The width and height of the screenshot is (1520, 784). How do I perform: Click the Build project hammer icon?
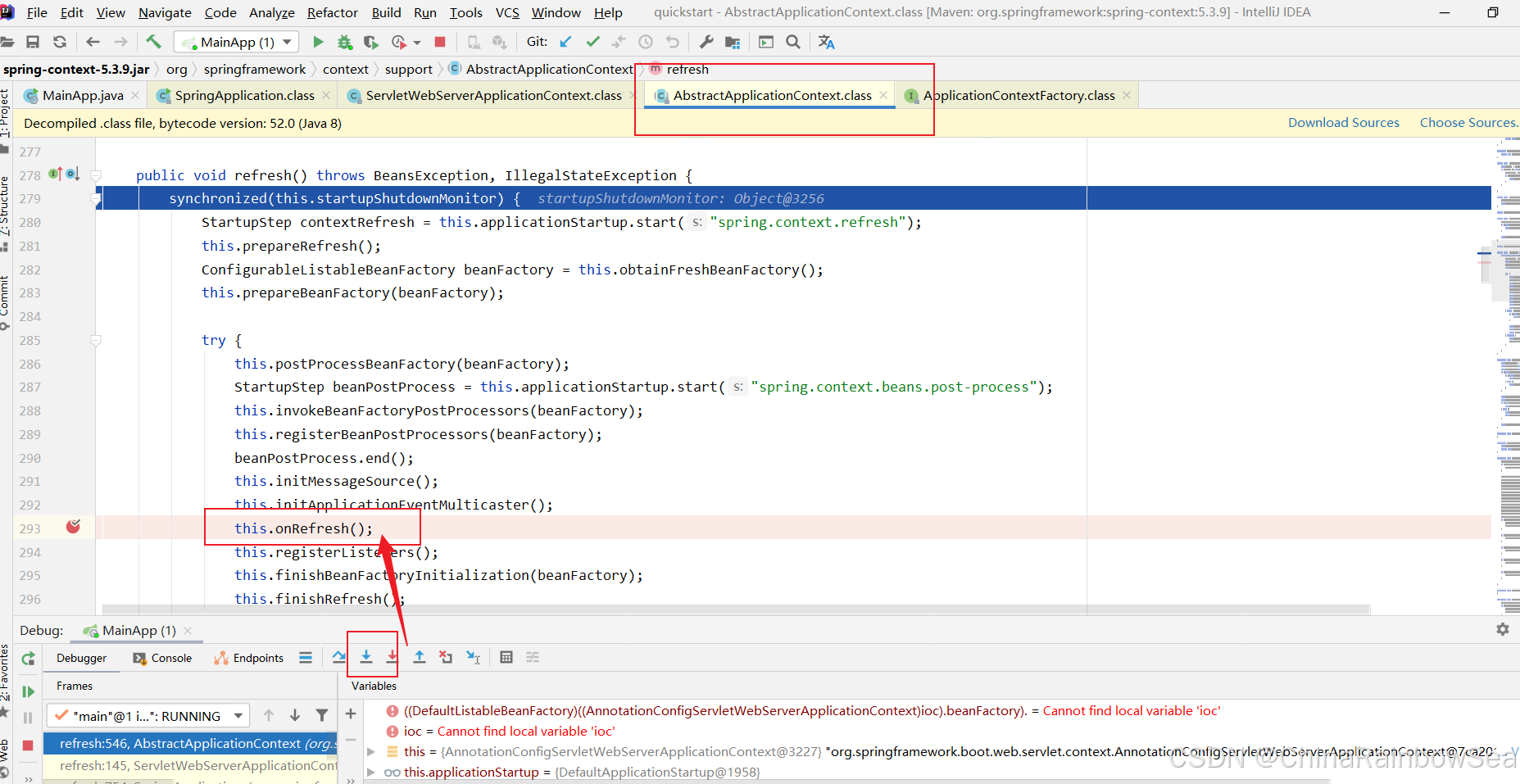(x=153, y=42)
